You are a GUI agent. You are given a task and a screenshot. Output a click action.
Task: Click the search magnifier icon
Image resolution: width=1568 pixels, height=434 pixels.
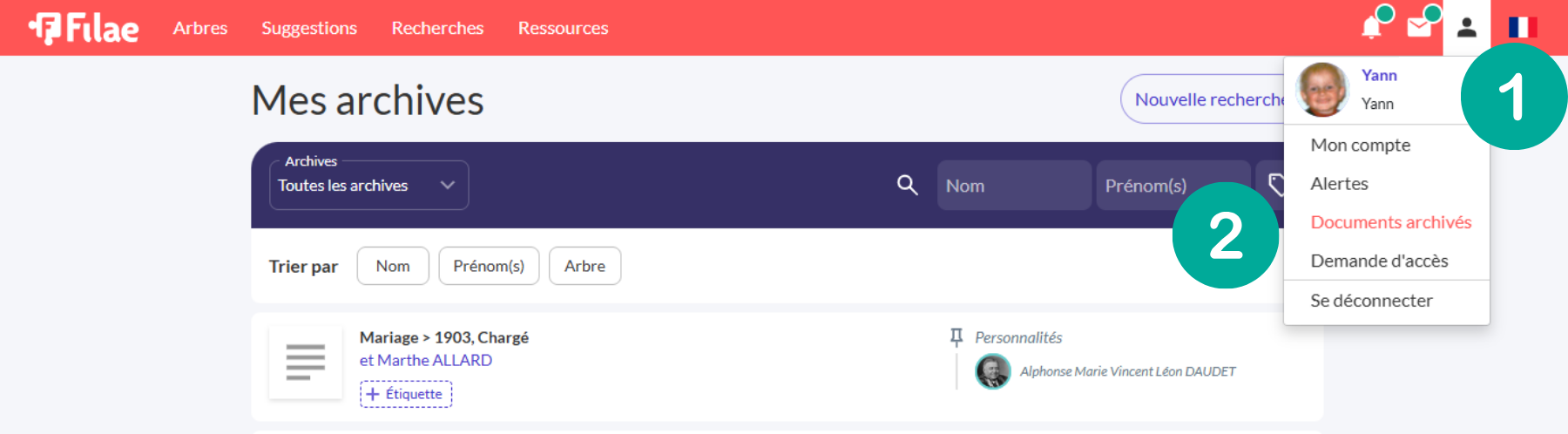tap(907, 185)
